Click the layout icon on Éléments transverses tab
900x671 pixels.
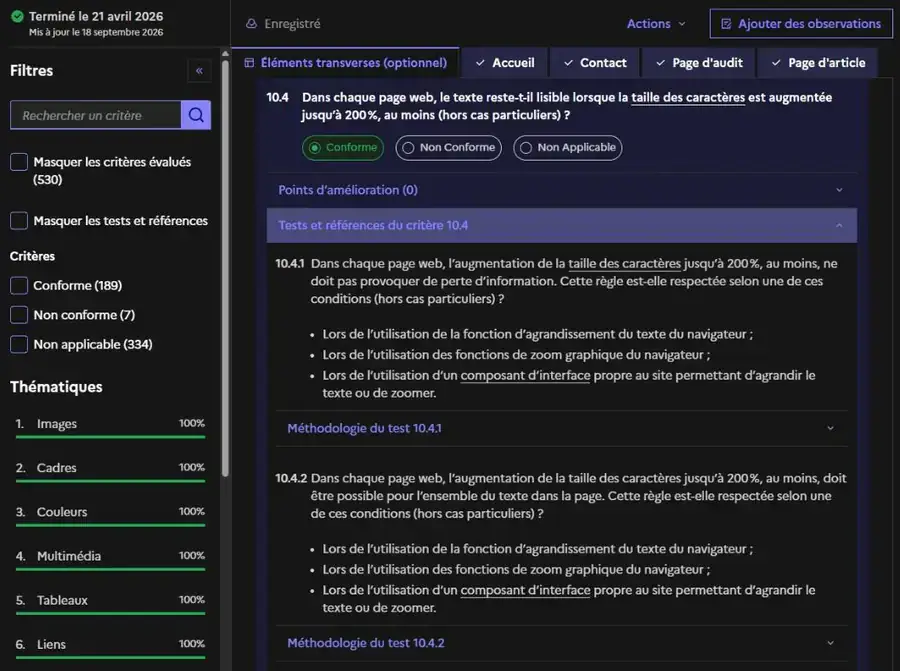pos(249,63)
